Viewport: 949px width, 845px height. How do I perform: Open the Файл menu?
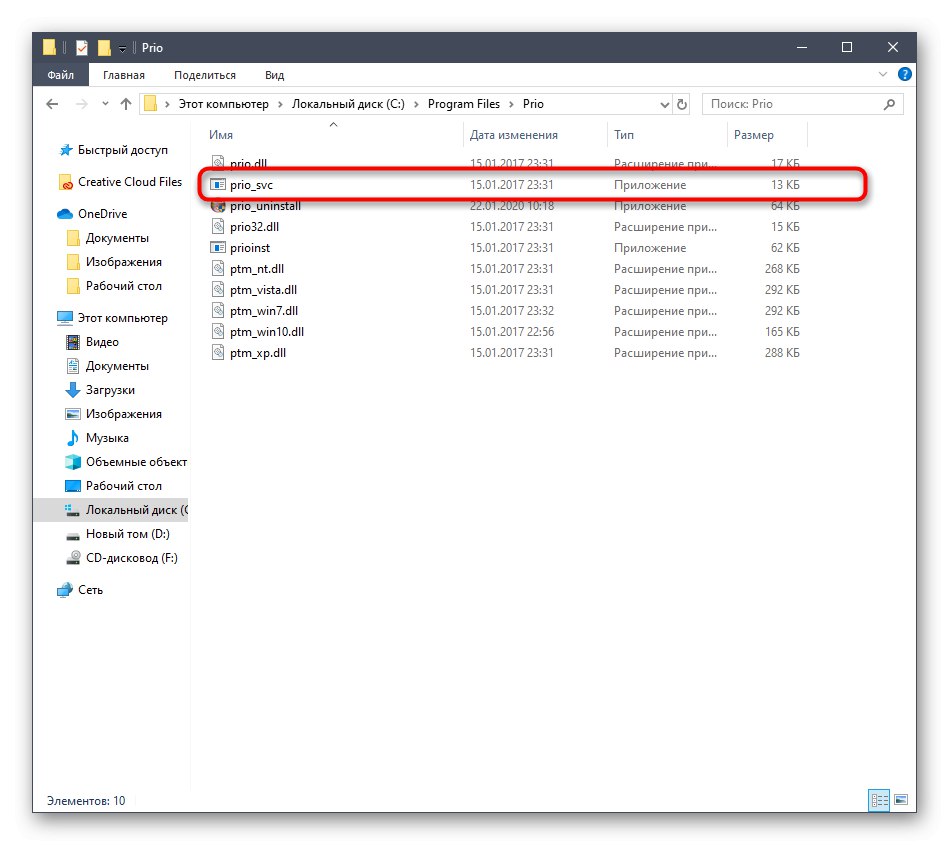60,74
